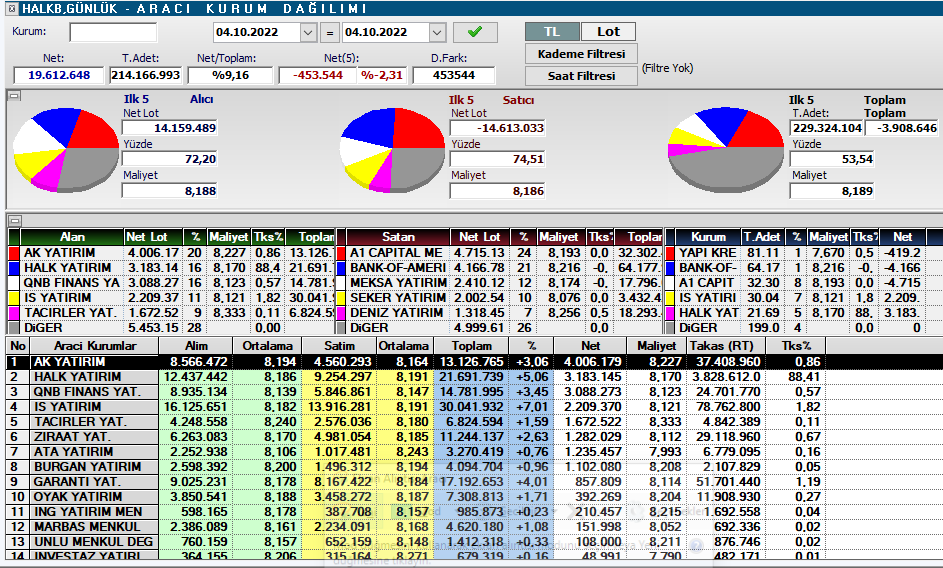Click the start date field 04.10.2022

click(256, 32)
